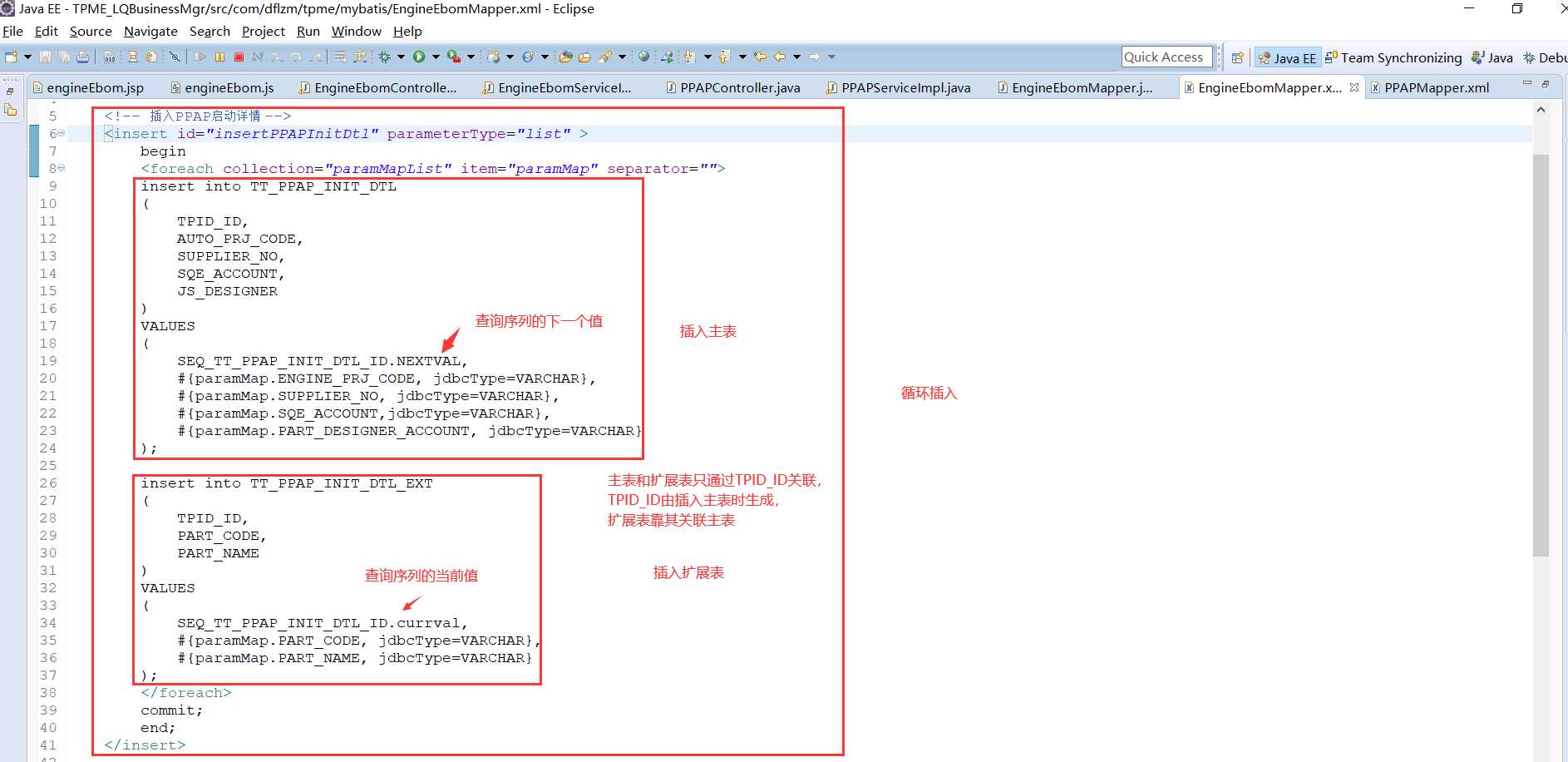1568x762 pixels.
Task: Click the Open Web Browser globe icon
Action: pyautogui.click(x=643, y=57)
